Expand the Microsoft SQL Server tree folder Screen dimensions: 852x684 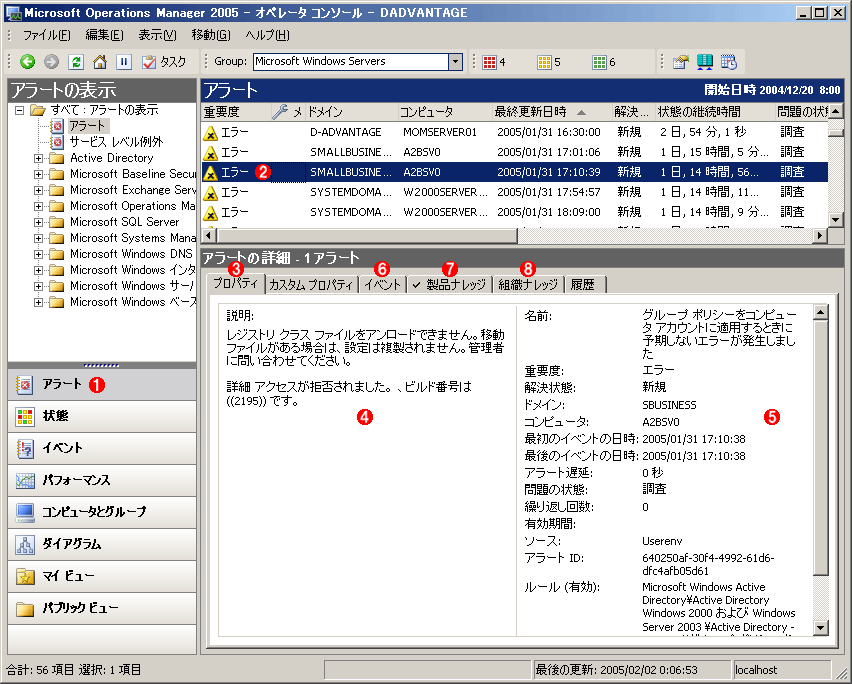(x=38, y=222)
